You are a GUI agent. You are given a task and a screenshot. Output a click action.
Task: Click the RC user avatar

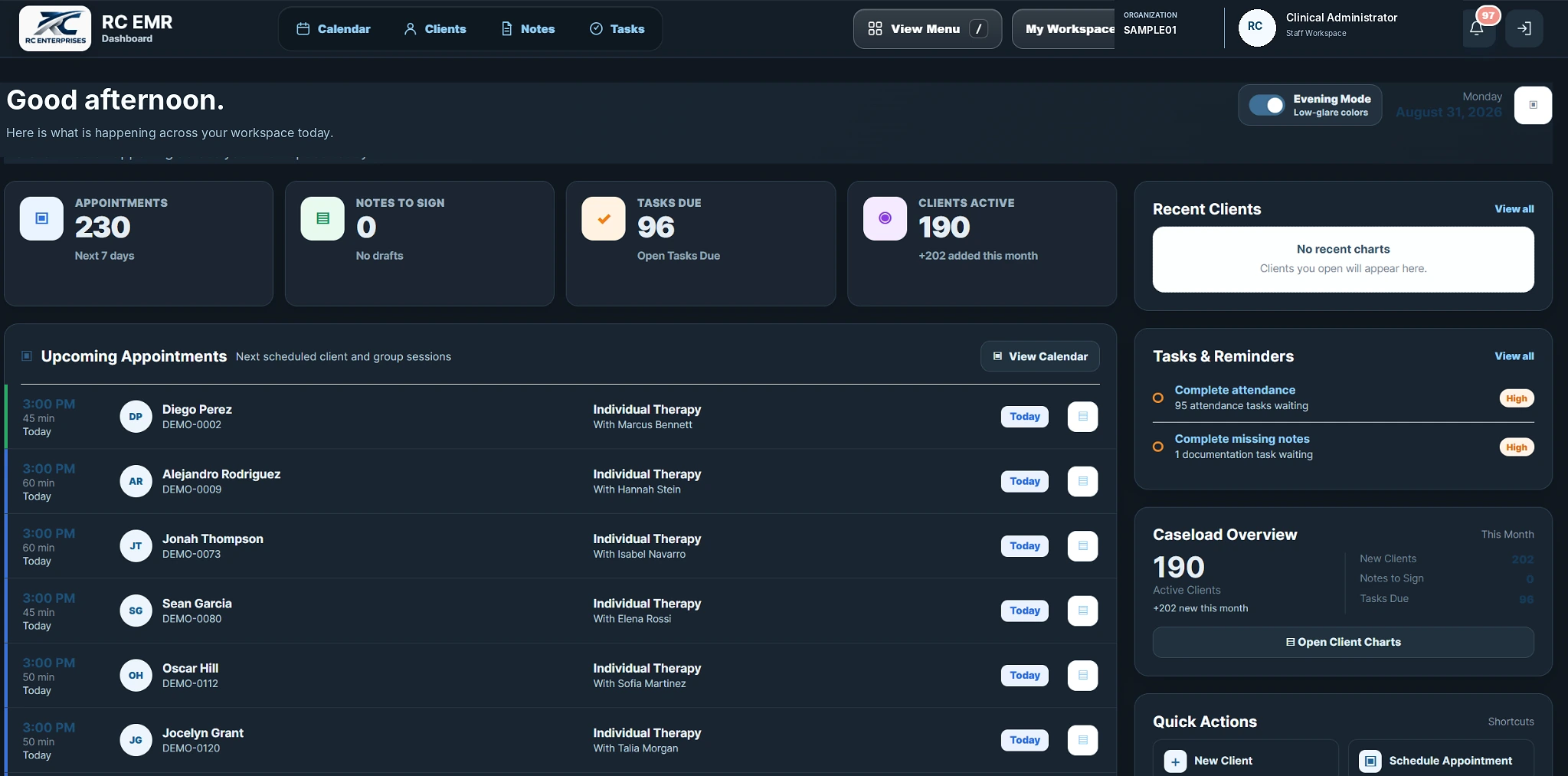click(x=1256, y=27)
